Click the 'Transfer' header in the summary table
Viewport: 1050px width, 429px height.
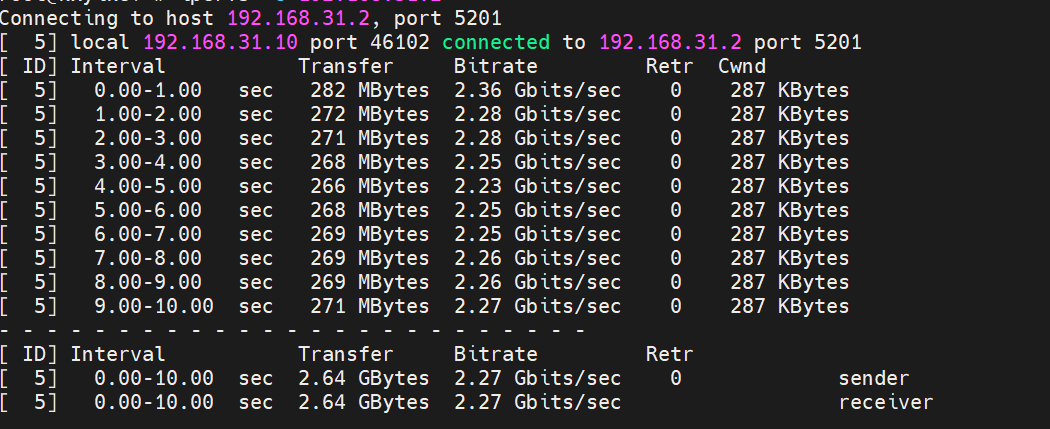click(x=346, y=355)
